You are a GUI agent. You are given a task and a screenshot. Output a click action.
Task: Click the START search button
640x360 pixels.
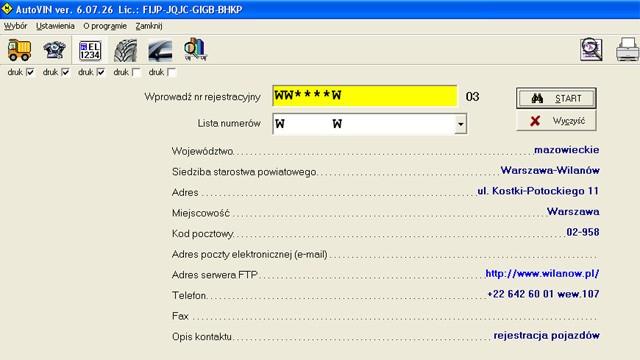(x=556, y=98)
